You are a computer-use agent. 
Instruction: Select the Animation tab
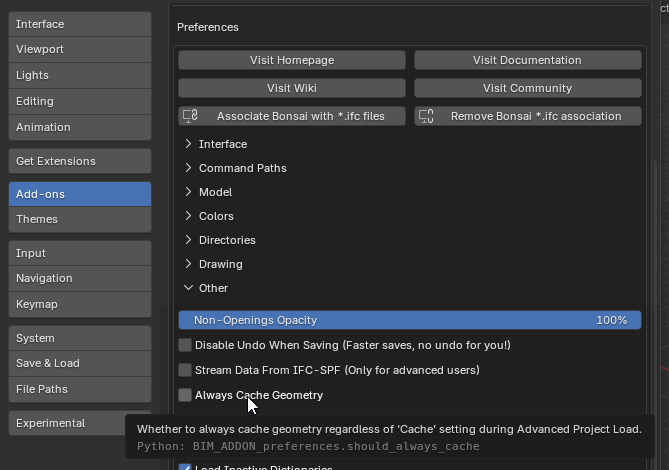click(x=80, y=128)
